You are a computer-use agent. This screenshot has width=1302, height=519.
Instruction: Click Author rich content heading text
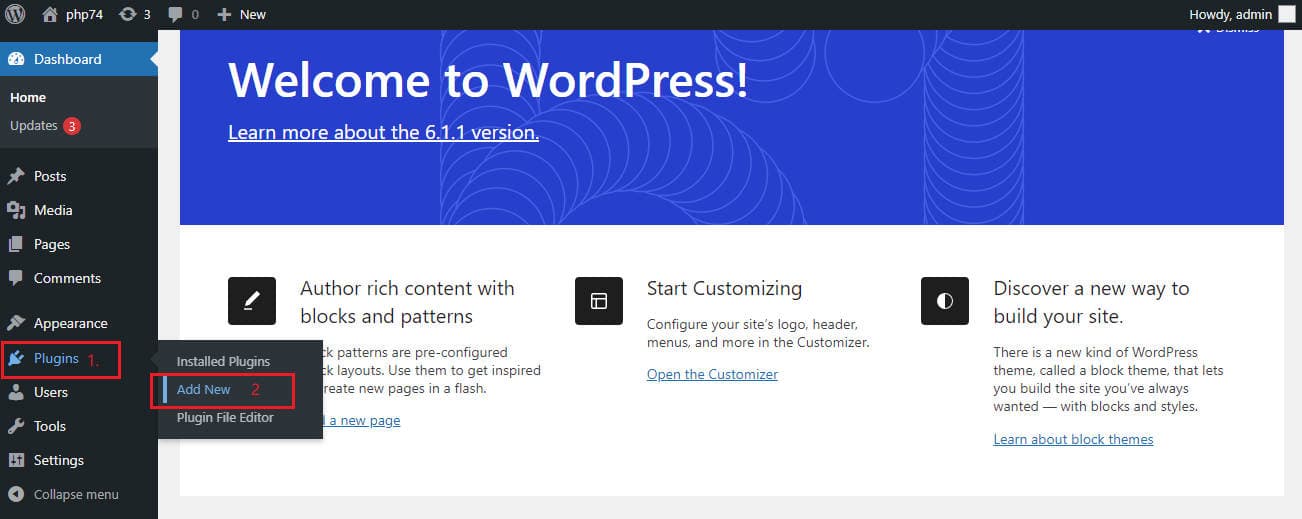(x=407, y=302)
